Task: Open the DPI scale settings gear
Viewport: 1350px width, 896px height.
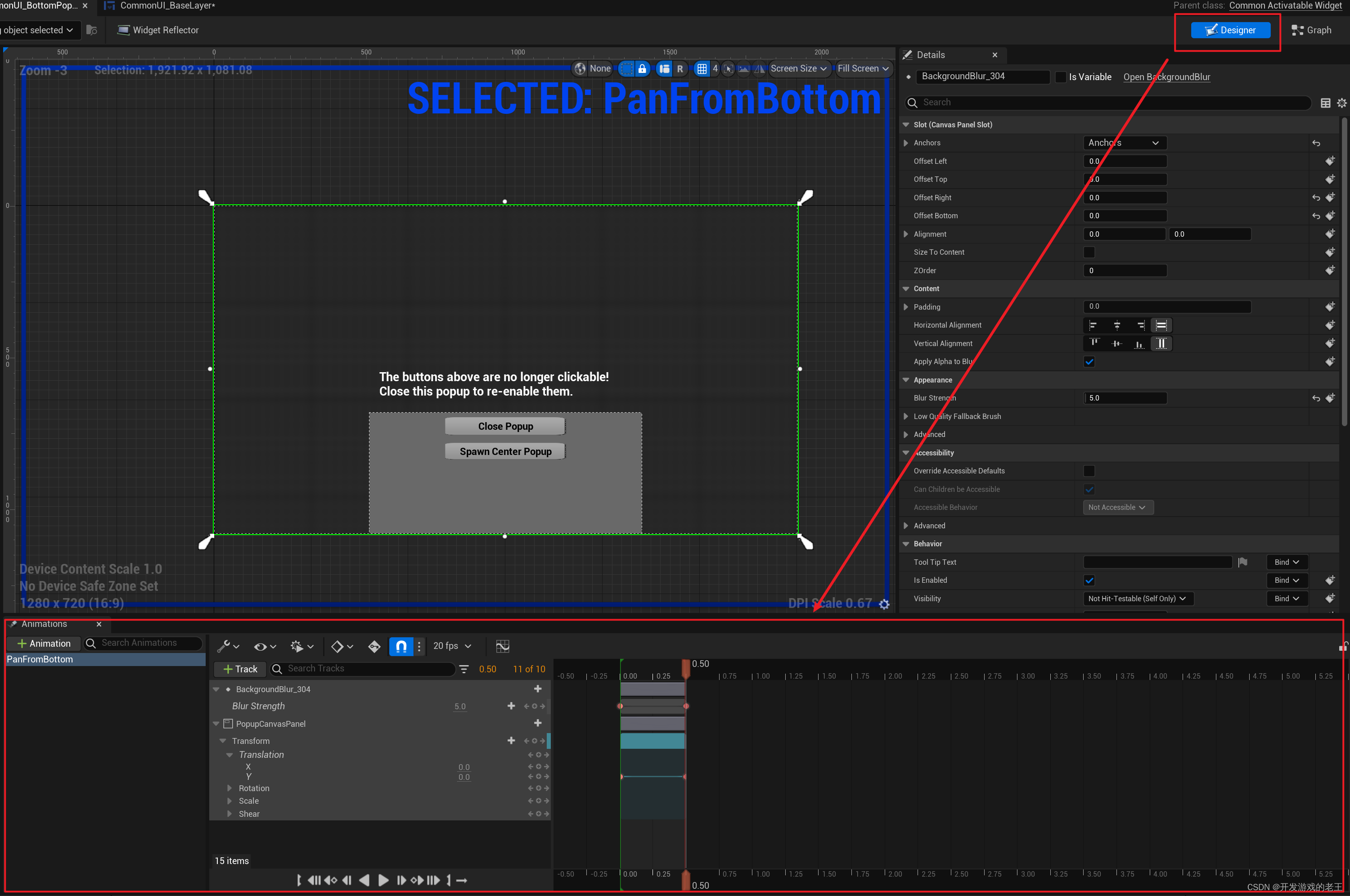Action: [884, 604]
